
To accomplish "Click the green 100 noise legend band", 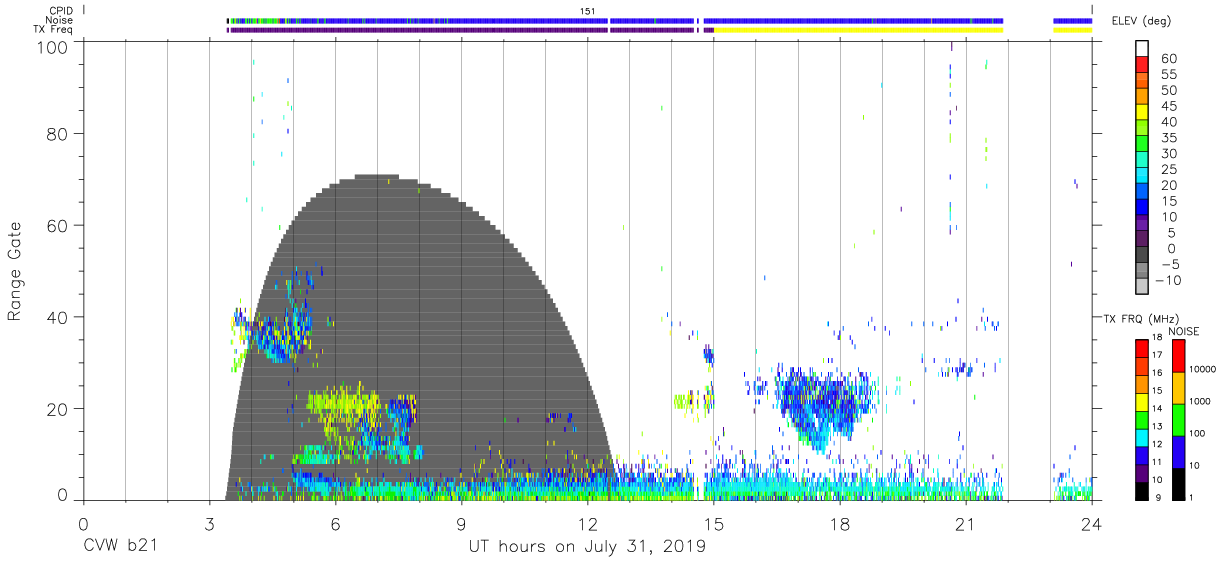I will pyautogui.click(x=1179, y=418).
